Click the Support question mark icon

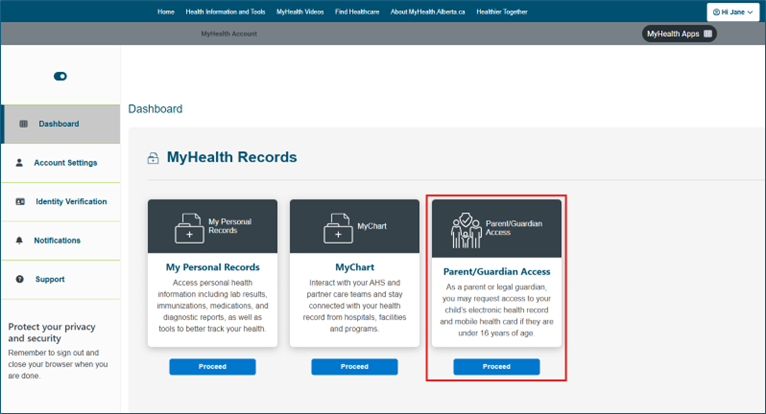pyautogui.click(x=20, y=279)
